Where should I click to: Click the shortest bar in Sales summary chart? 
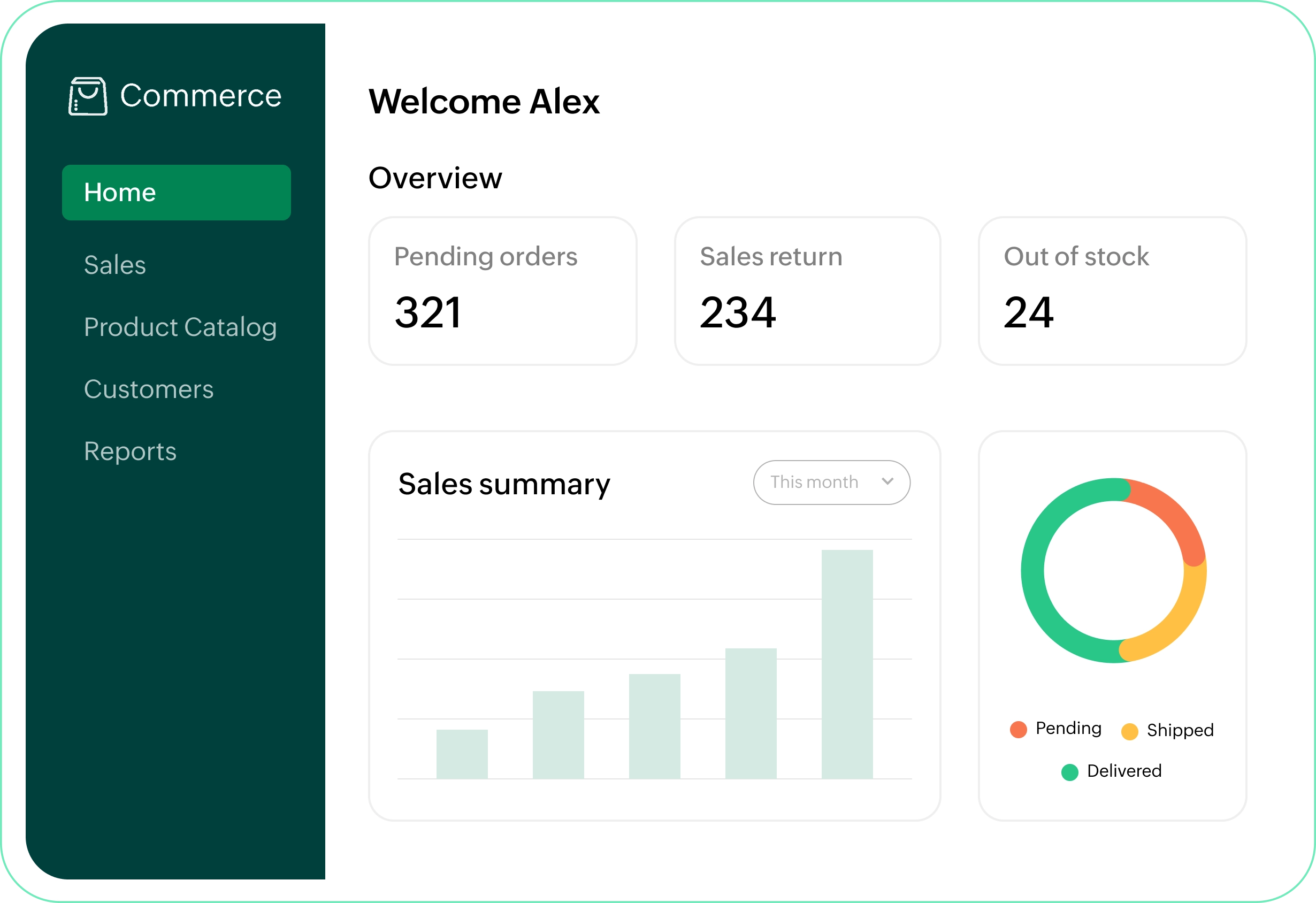(462, 754)
